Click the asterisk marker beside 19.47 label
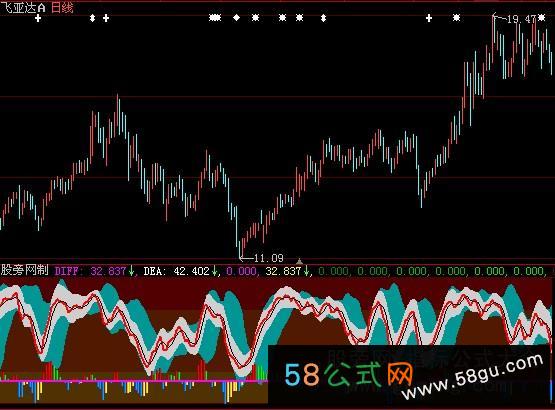The height and width of the screenshot is (410, 555). pos(542,17)
